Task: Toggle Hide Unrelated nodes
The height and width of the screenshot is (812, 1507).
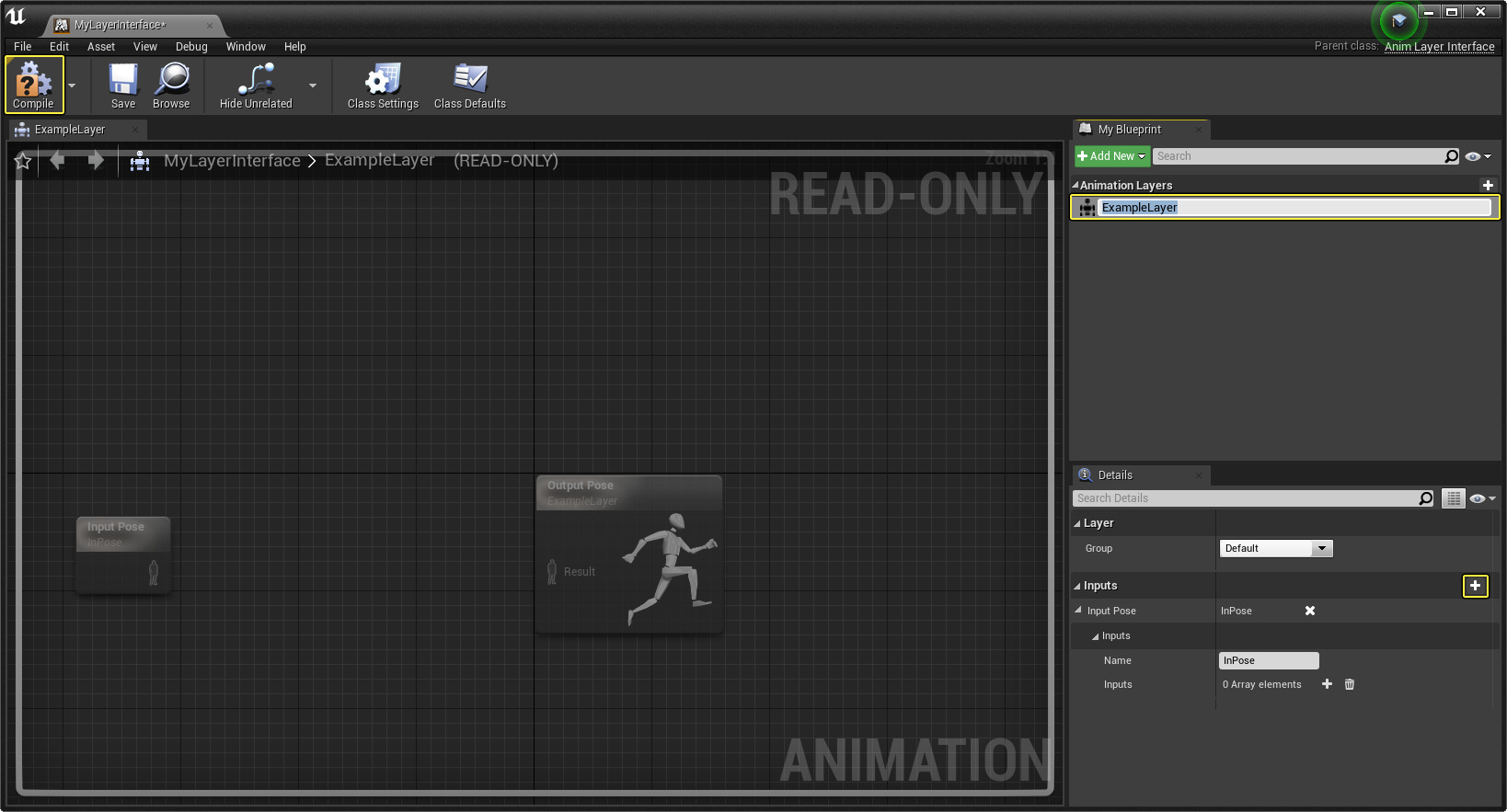Action: (x=256, y=86)
